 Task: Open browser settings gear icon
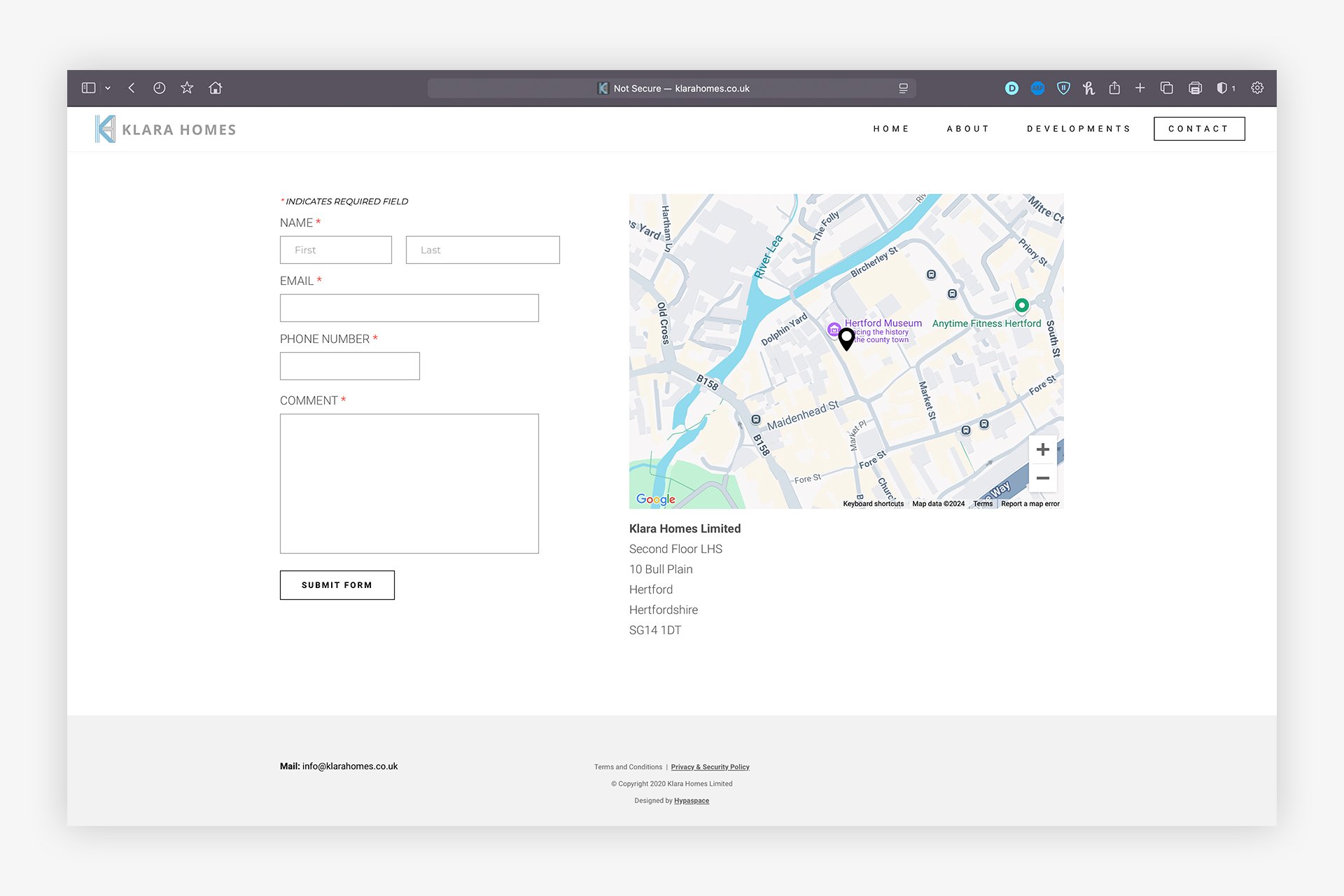click(x=1257, y=88)
